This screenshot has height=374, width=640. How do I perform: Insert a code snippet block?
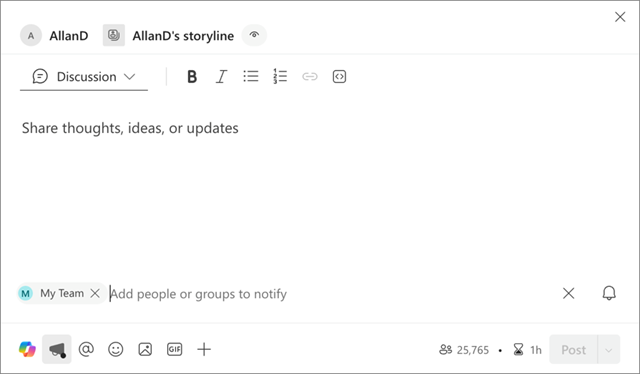click(x=339, y=76)
